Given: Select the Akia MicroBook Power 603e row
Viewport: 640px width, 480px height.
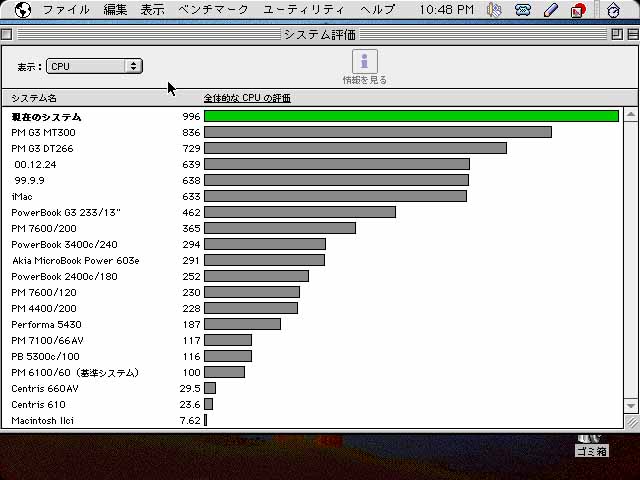Looking at the screenshot, I should coord(312,260).
